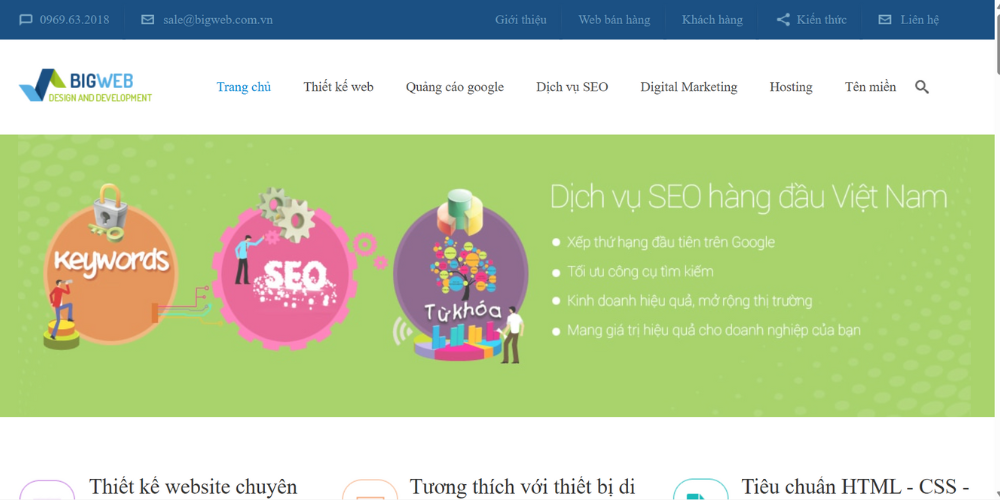The width and height of the screenshot is (1000, 500).
Task: Click the pink SEO gear graphic
Action: (x=282, y=276)
